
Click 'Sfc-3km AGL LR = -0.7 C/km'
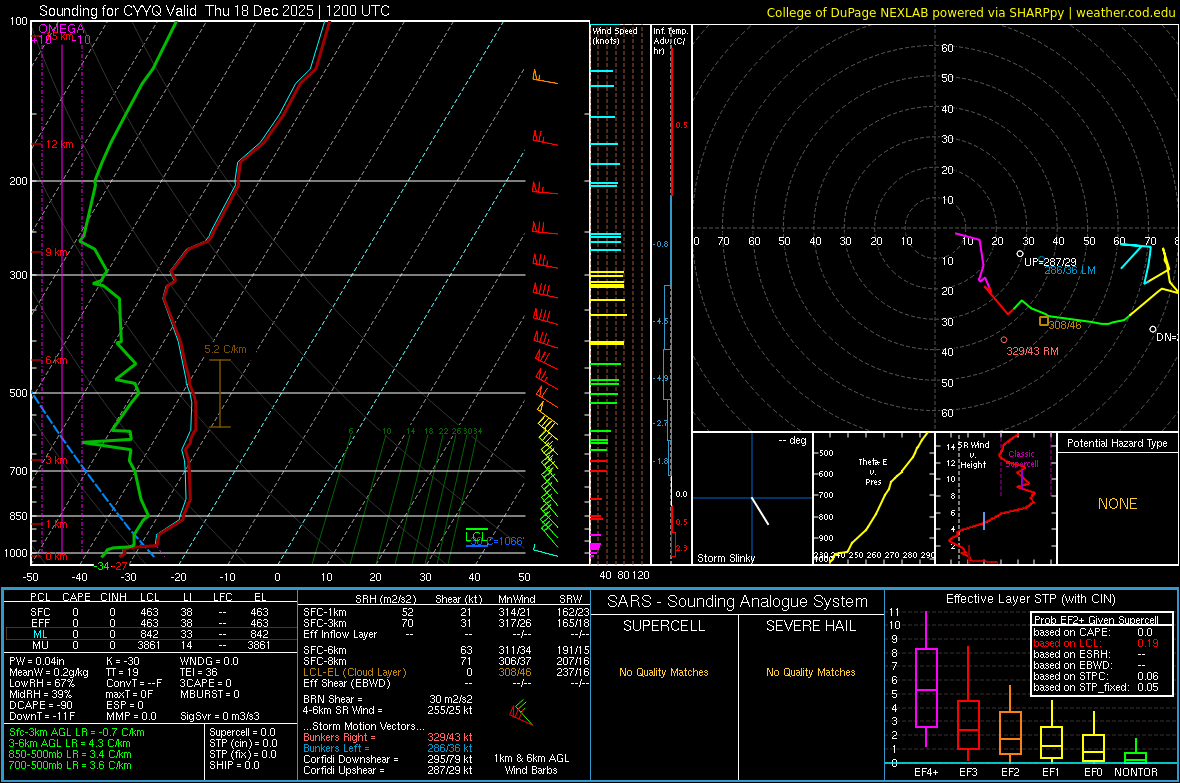tap(77, 733)
